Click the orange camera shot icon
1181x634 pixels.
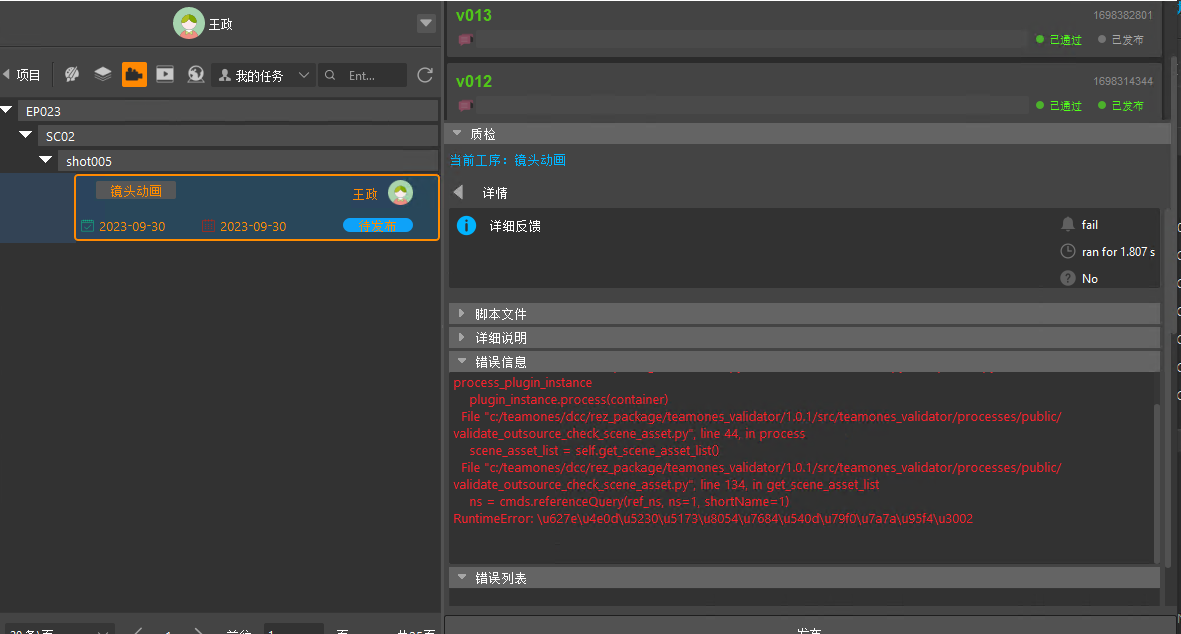click(134, 75)
